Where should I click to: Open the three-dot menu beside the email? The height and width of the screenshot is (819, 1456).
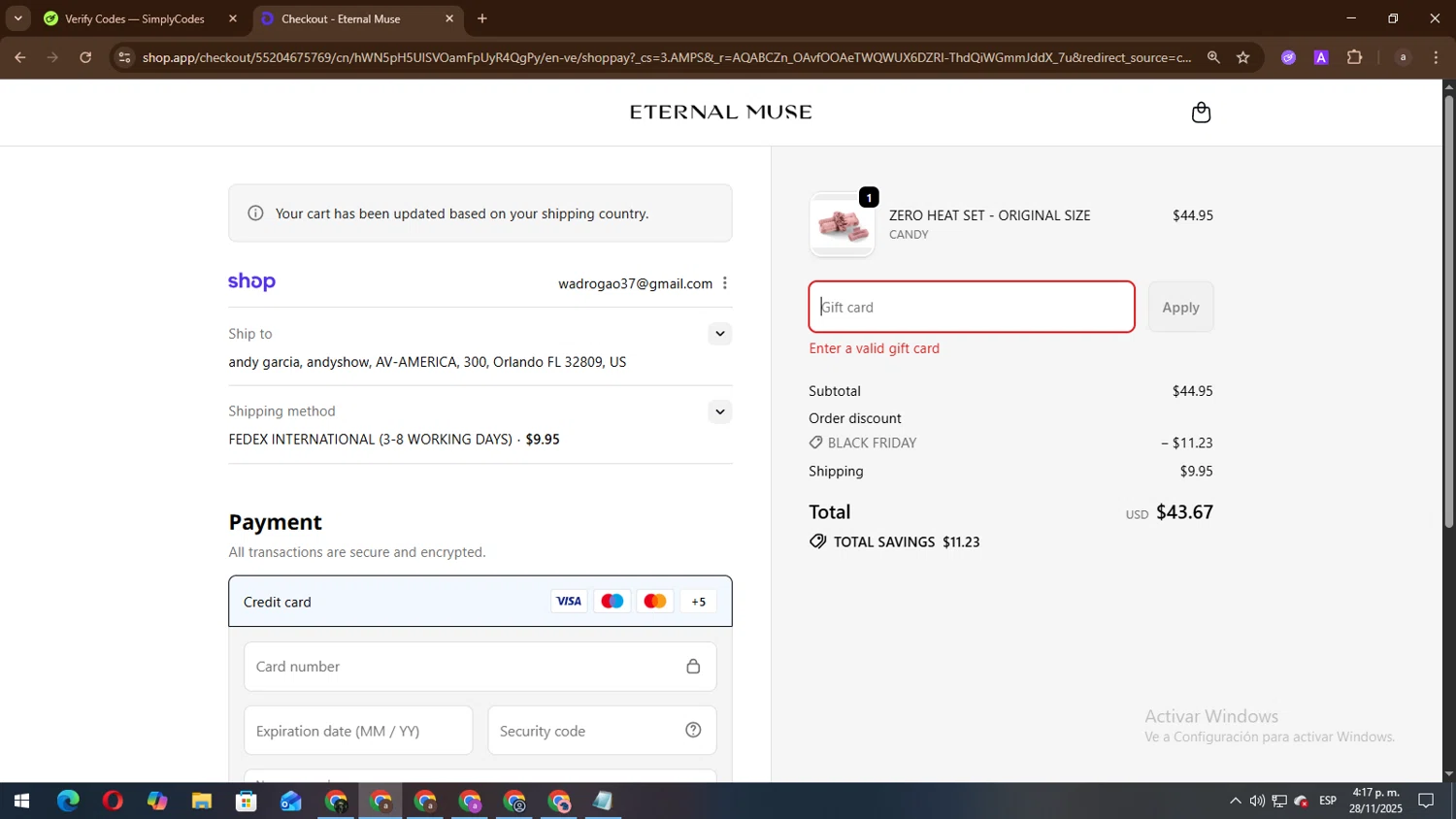pyautogui.click(x=725, y=283)
